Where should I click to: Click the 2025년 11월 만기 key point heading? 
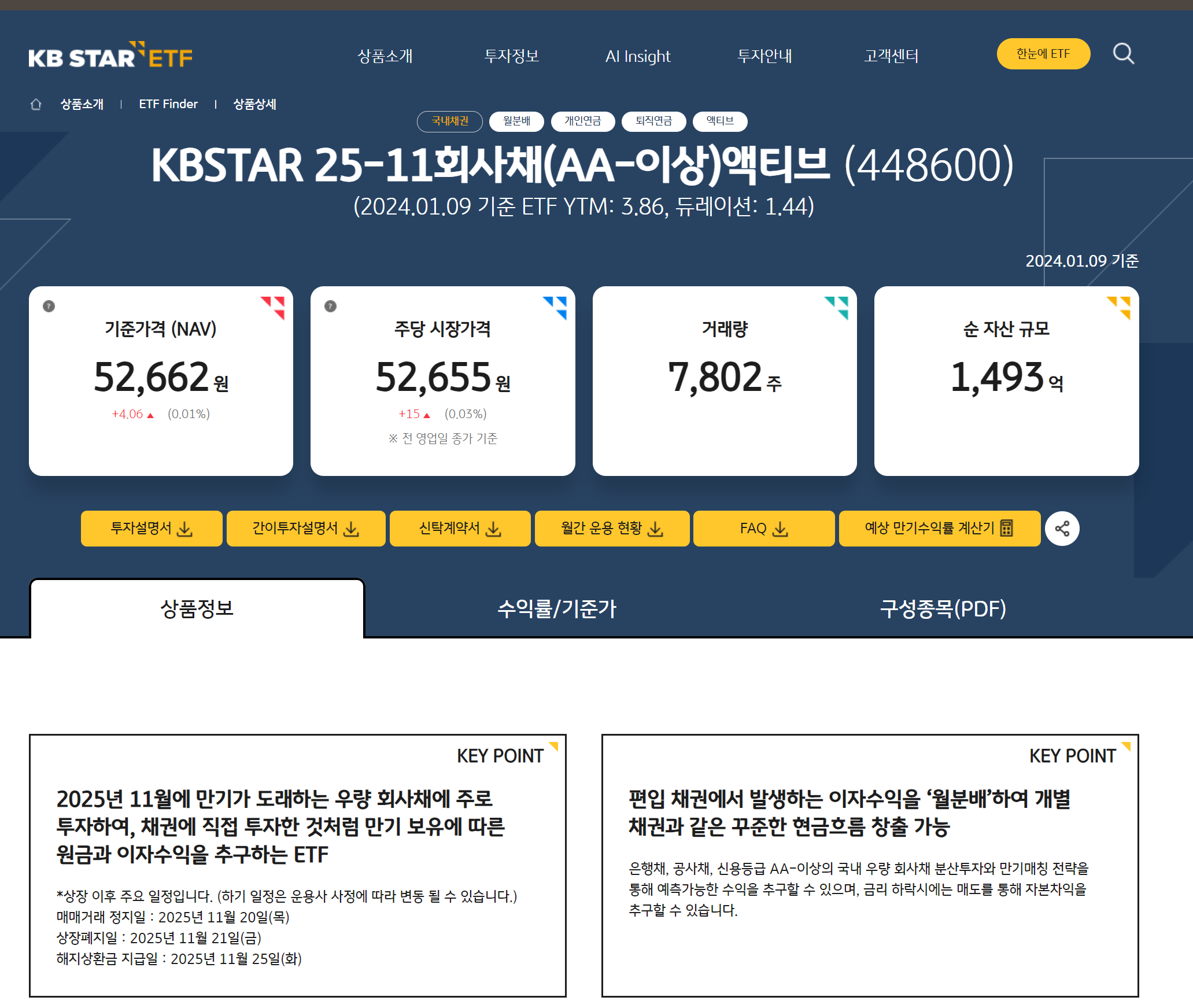280,826
